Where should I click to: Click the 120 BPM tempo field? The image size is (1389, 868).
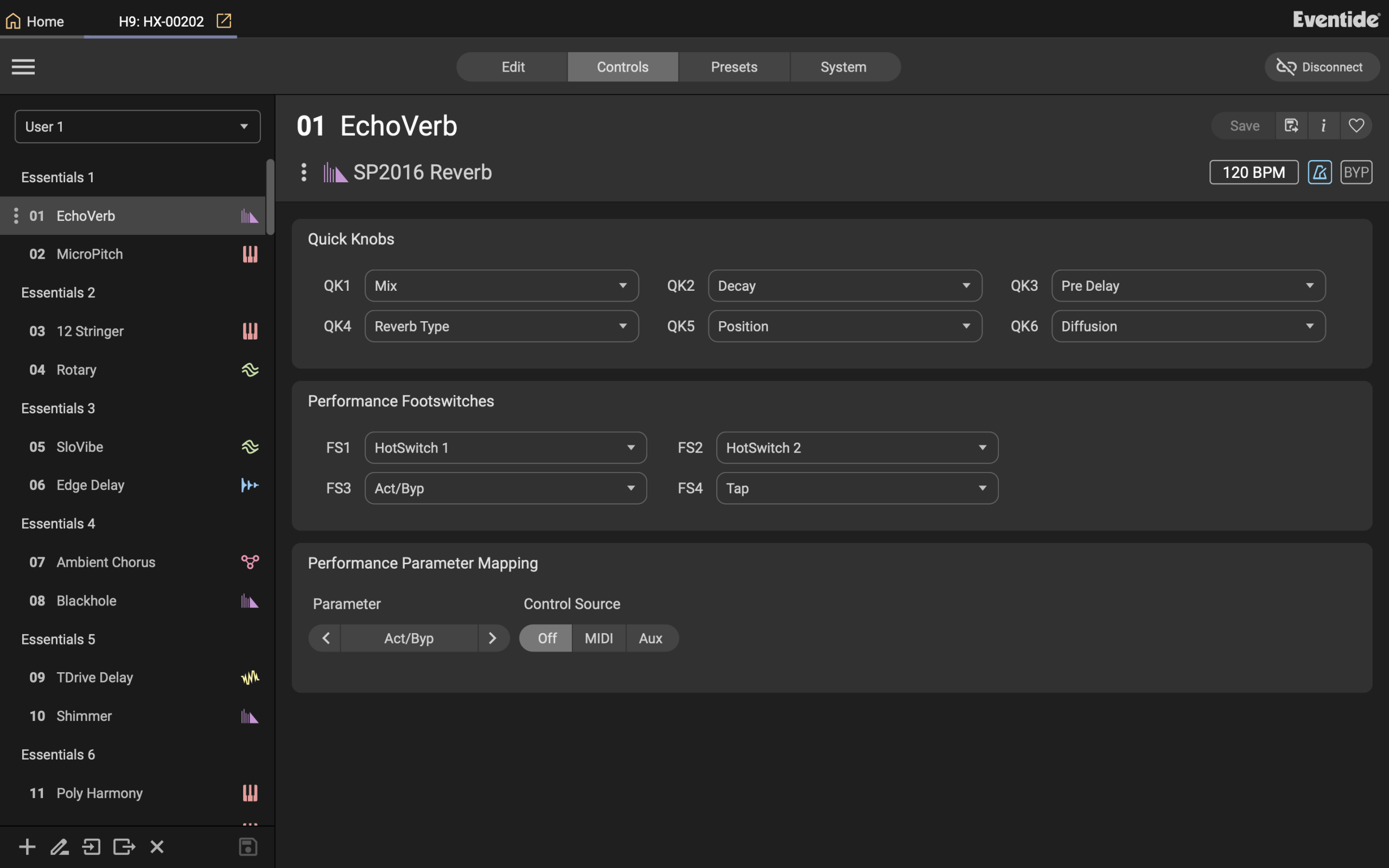tap(1253, 172)
